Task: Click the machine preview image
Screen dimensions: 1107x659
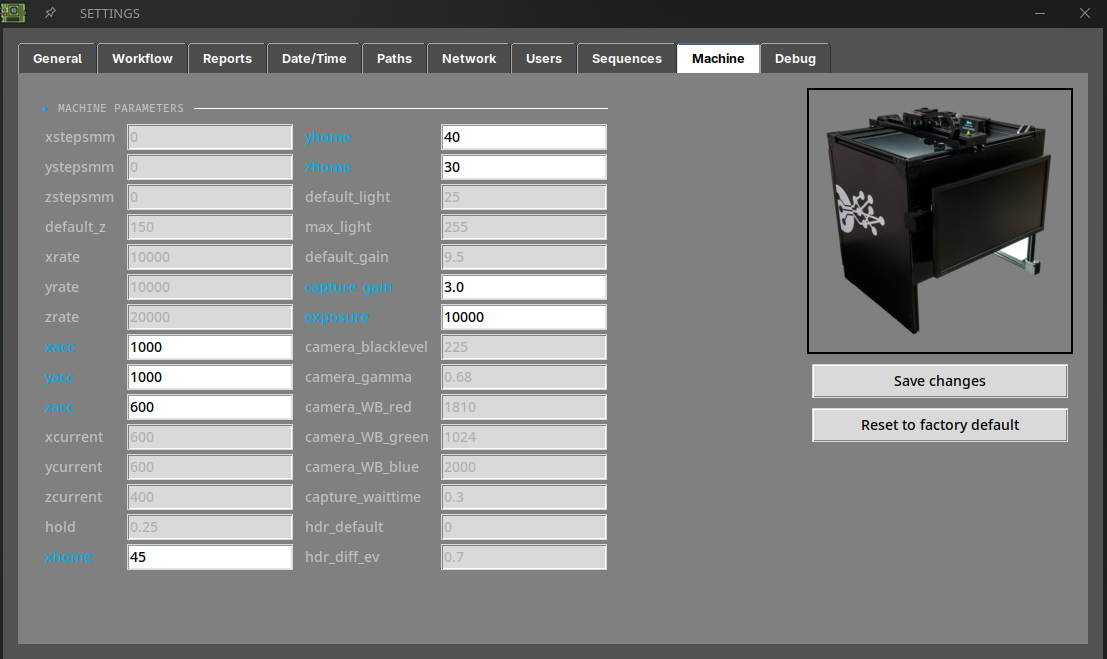Action: [x=940, y=221]
